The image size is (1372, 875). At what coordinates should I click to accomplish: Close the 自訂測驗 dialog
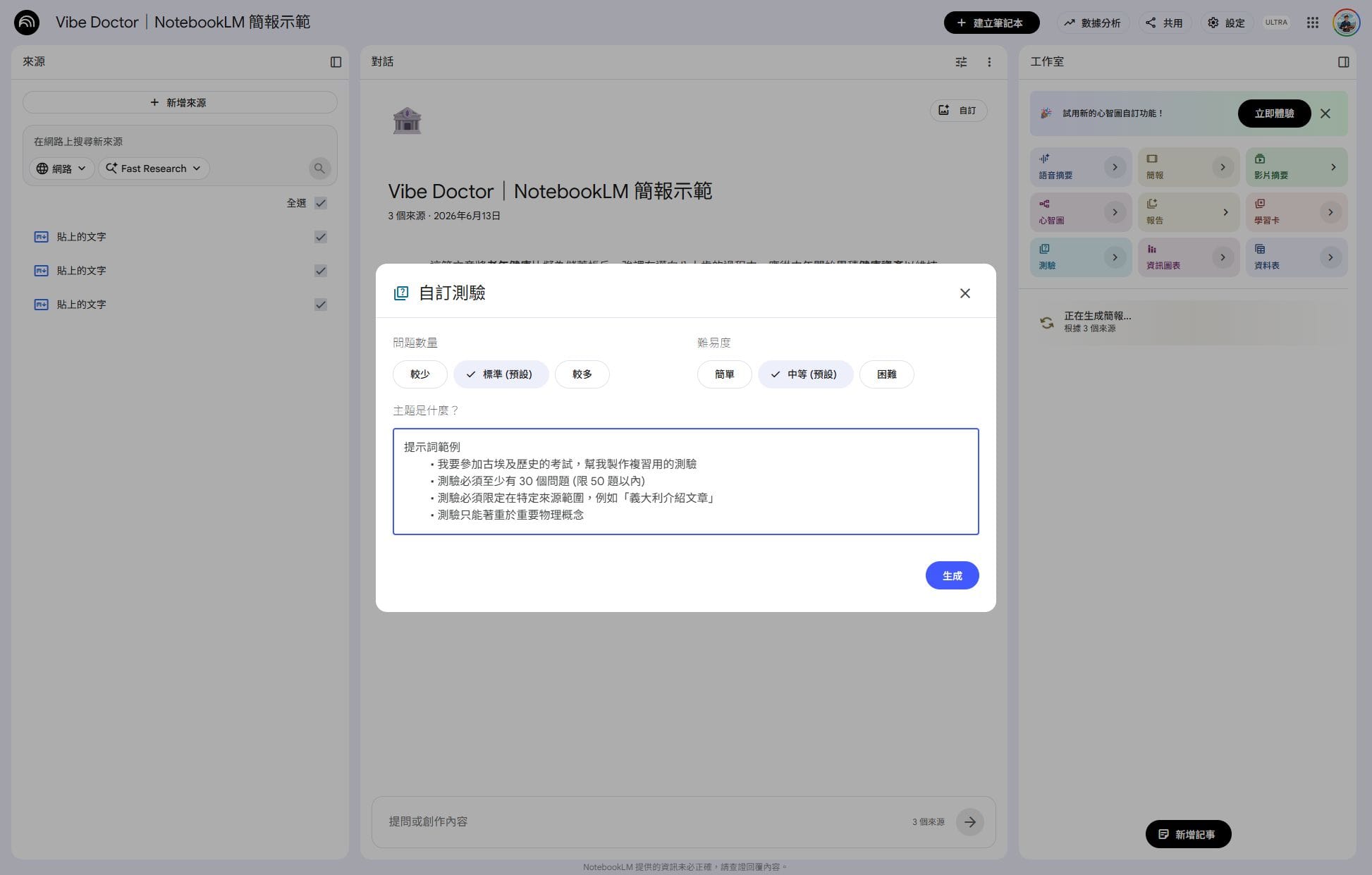click(965, 293)
